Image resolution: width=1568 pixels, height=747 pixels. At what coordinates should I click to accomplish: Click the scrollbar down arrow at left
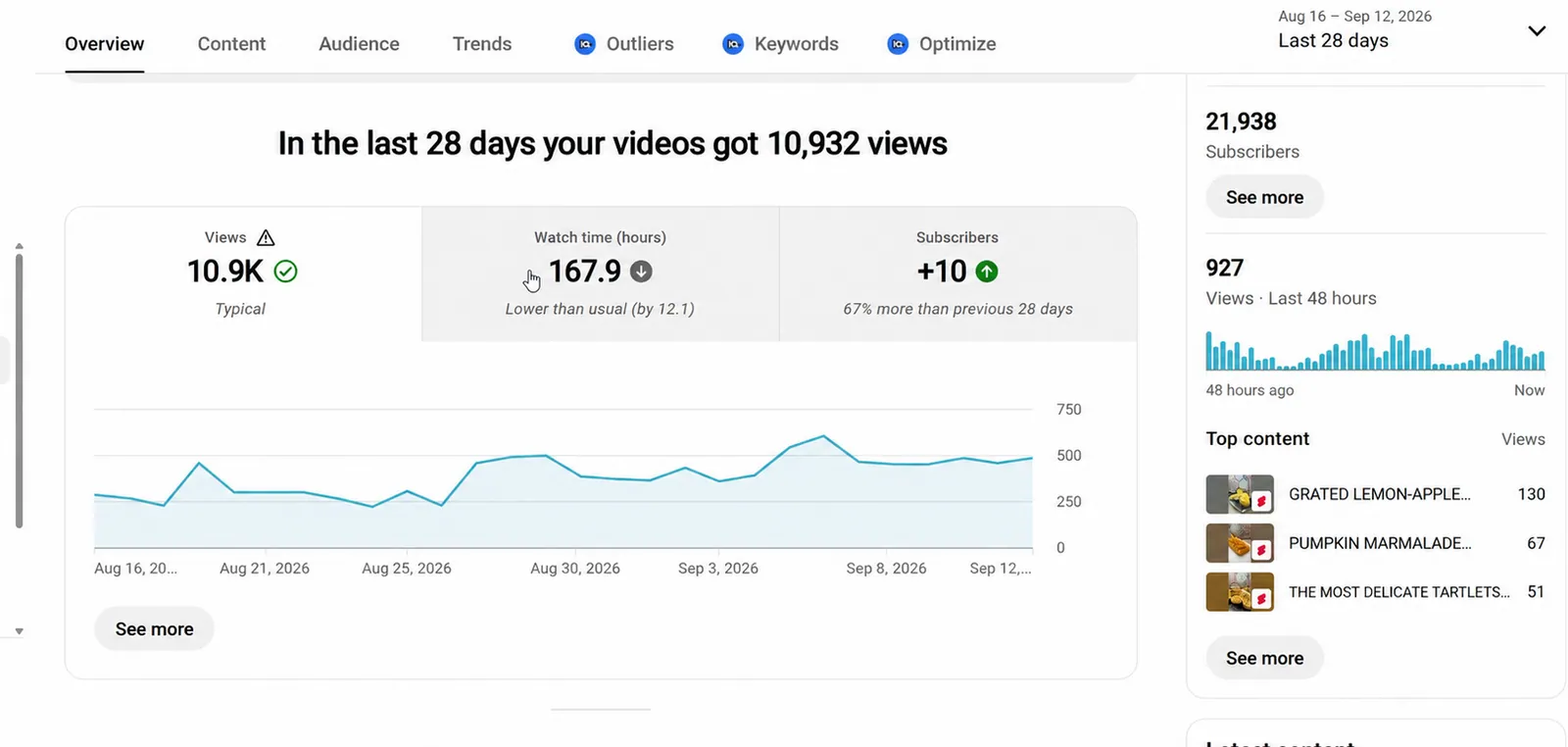[x=19, y=631]
